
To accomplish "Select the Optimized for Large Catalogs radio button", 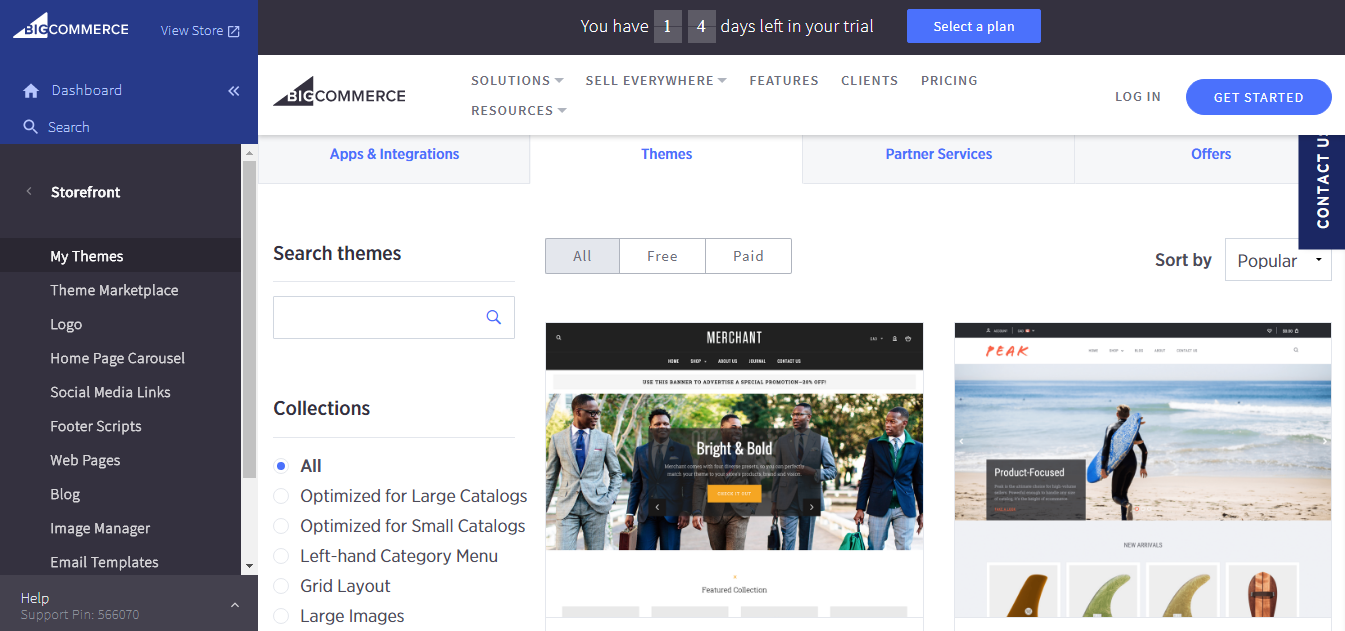I will click(281, 496).
